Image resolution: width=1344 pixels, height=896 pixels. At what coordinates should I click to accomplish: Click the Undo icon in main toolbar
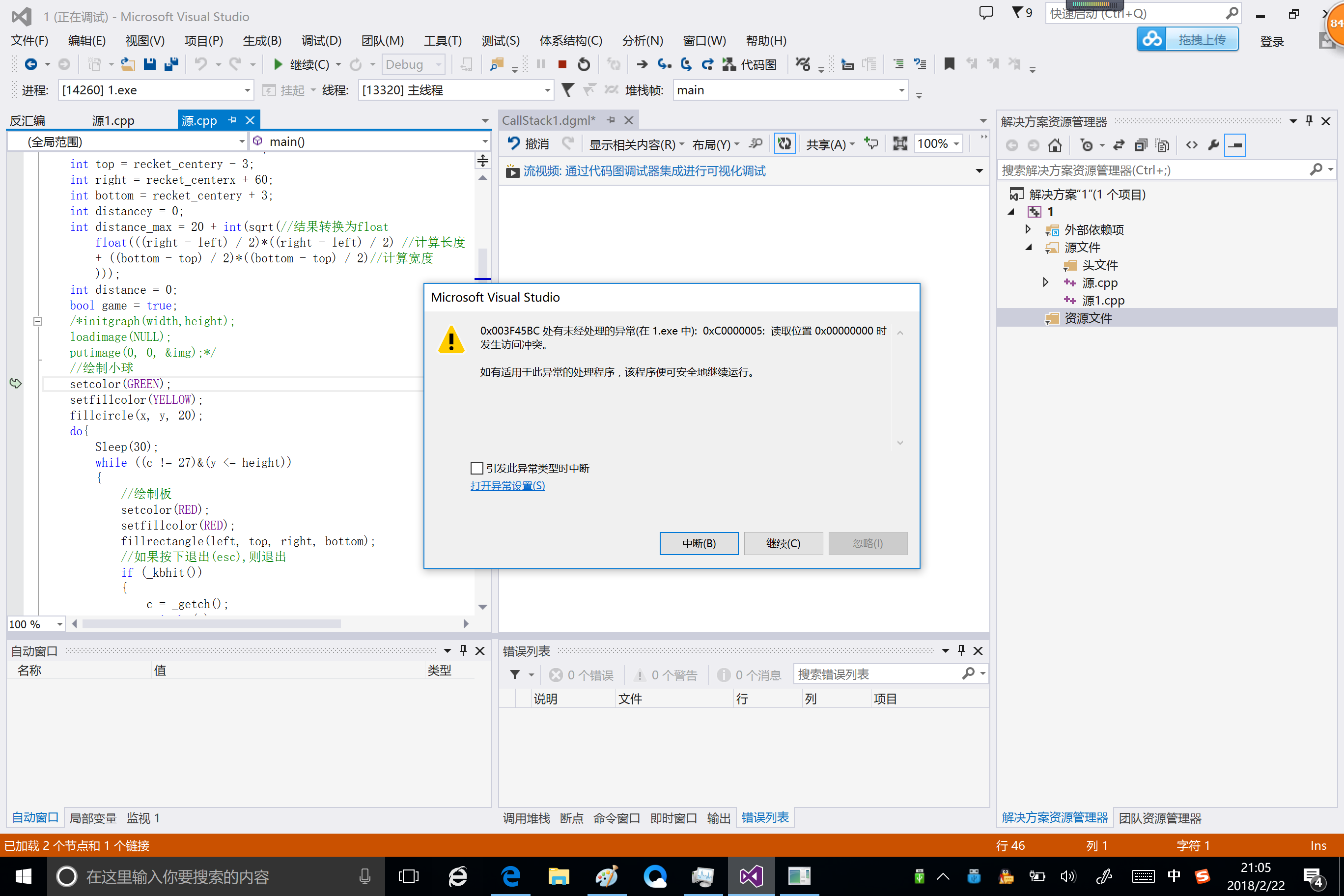(x=200, y=64)
